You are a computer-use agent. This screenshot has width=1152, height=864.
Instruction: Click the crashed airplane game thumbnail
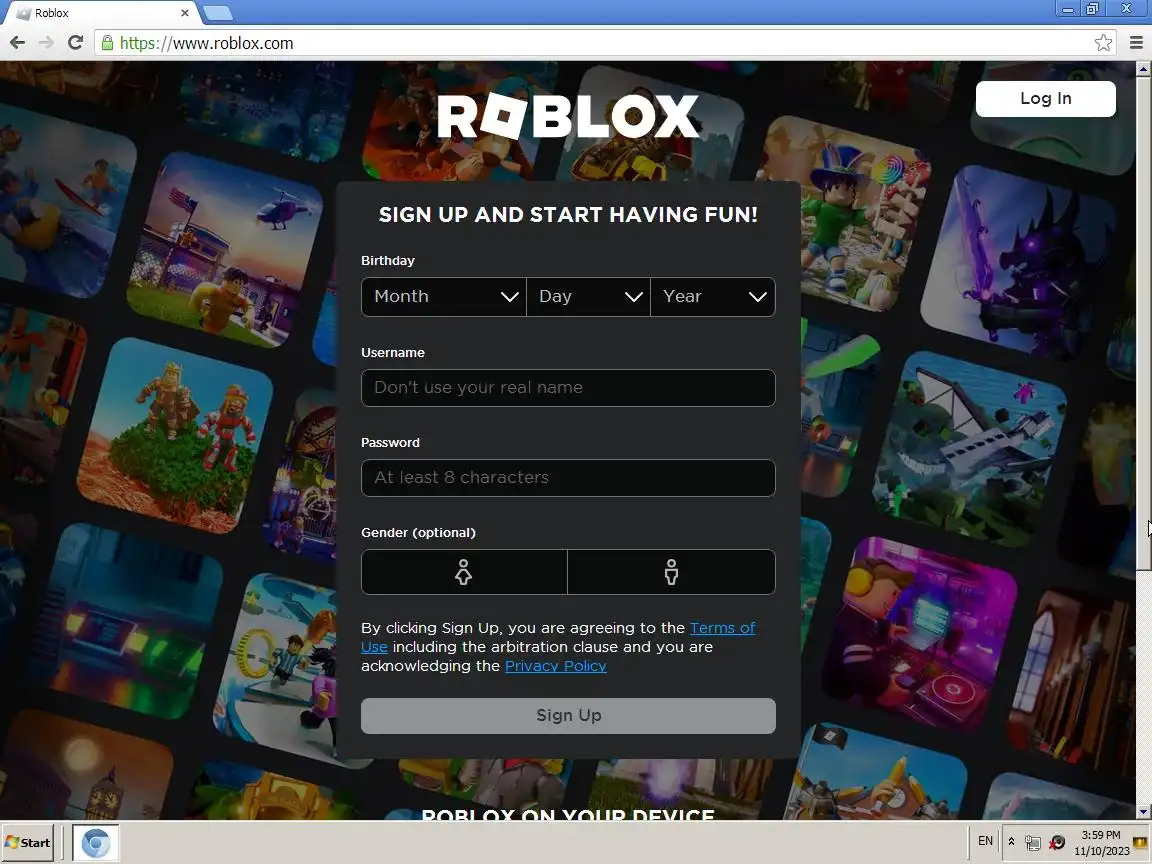[x=970, y=448]
